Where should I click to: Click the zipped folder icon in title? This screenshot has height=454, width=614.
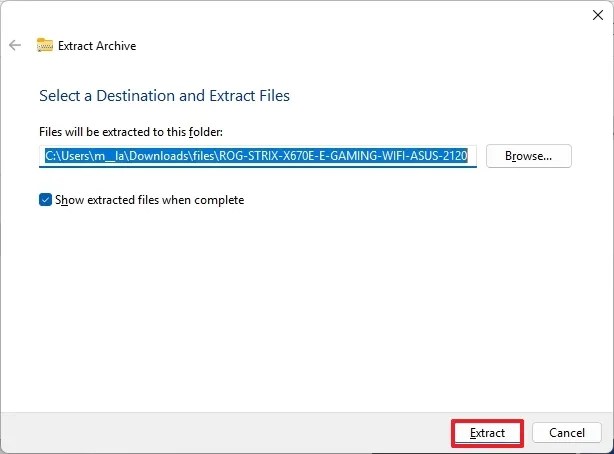45,45
